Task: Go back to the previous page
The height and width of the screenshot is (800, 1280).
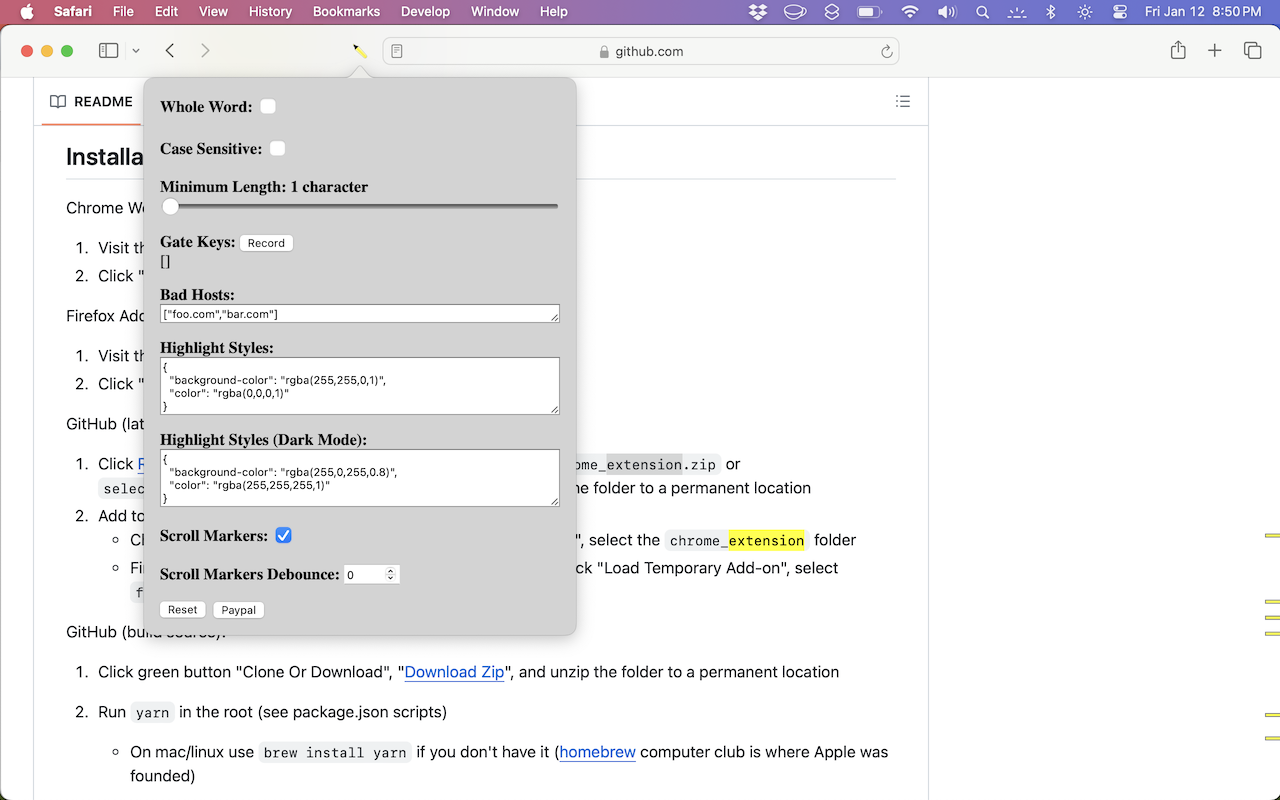Action: tap(170, 51)
